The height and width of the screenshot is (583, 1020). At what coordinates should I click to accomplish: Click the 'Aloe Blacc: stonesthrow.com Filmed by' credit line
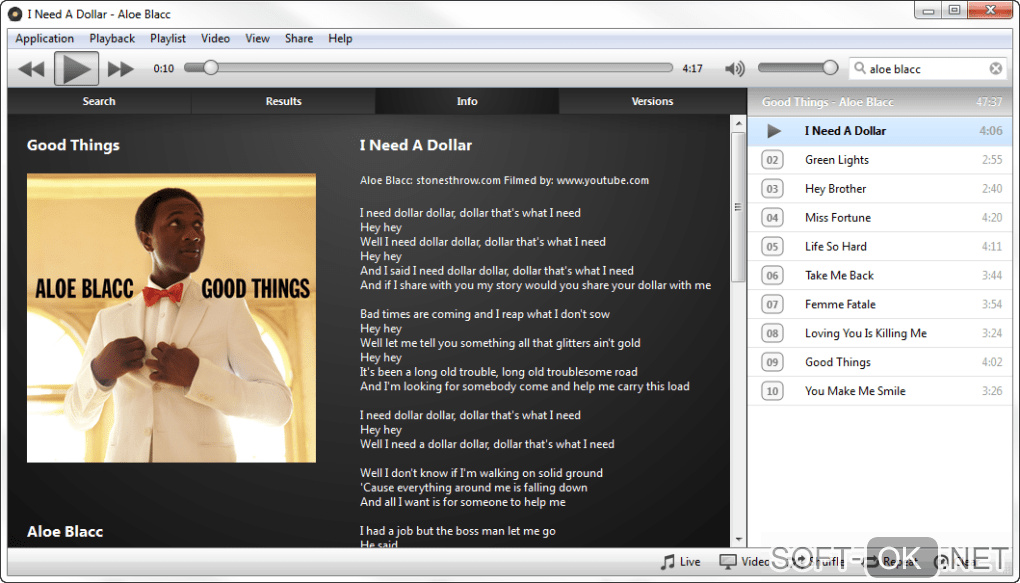point(504,181)
